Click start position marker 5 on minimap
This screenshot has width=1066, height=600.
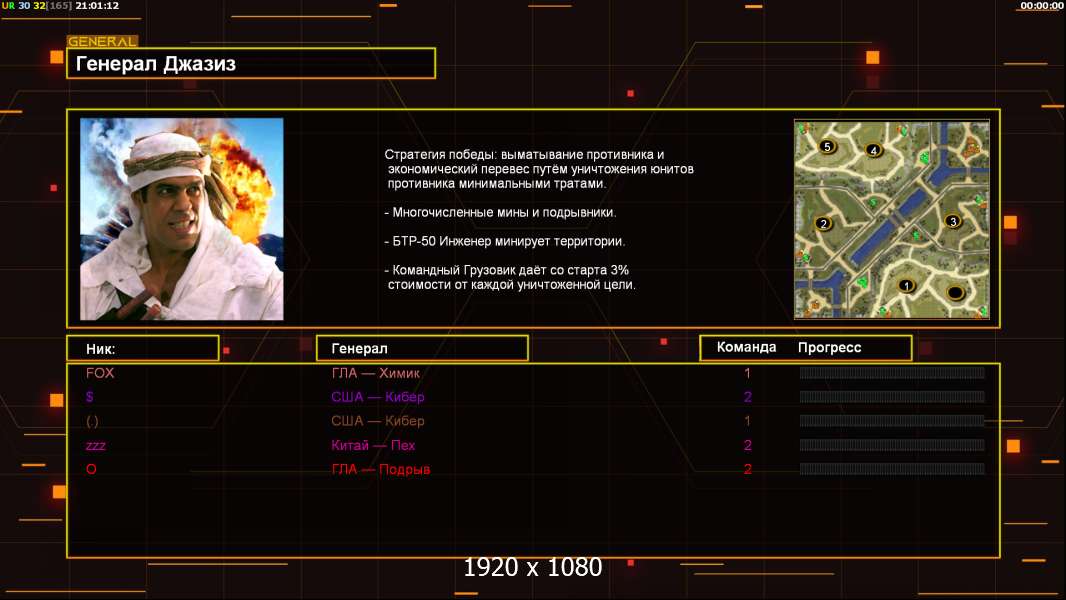827,146
